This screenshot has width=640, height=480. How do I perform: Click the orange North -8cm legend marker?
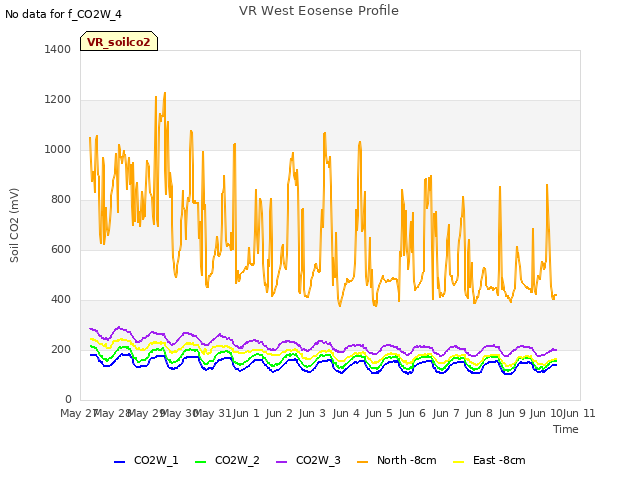coord(362,462)
